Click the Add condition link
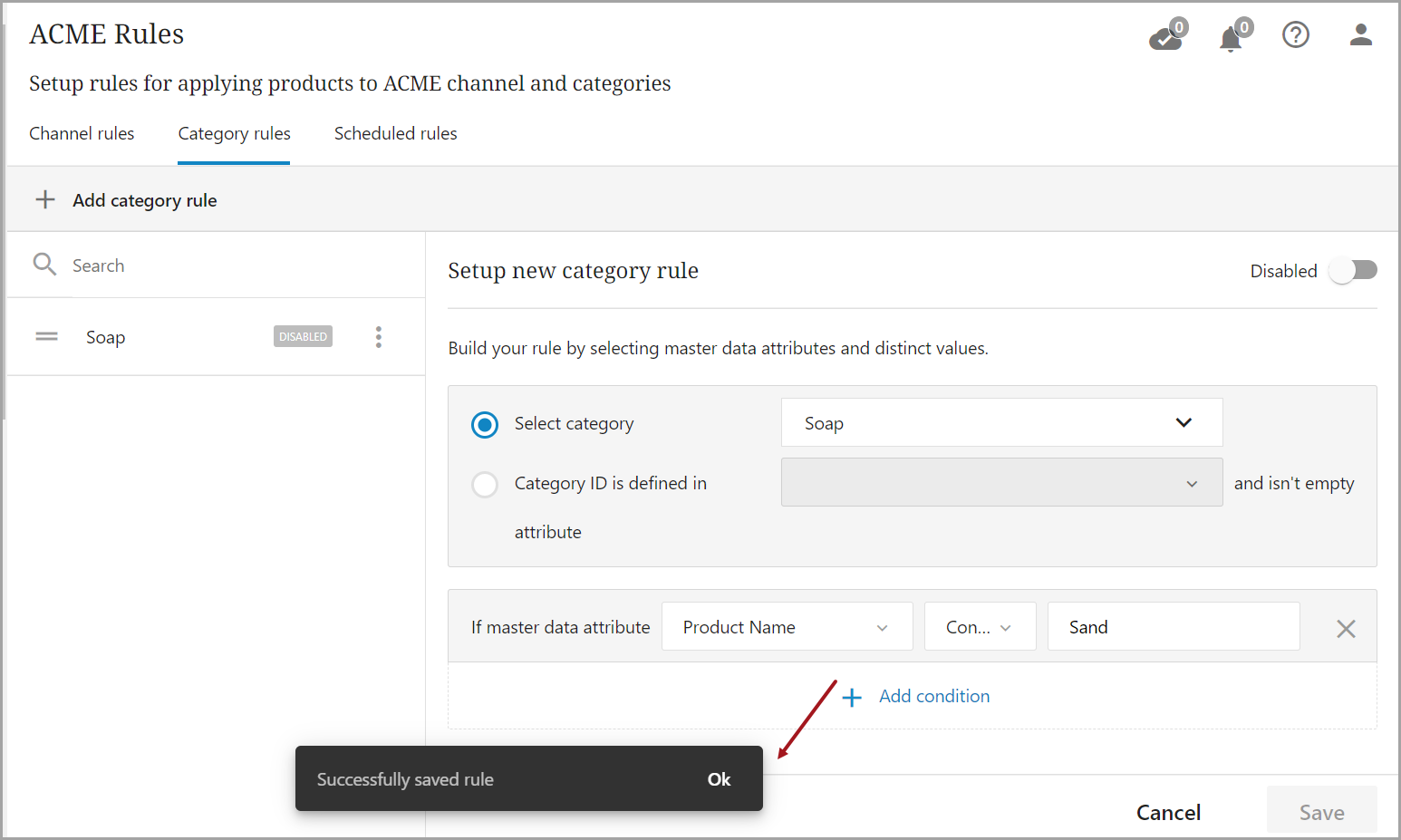 [933, 696]
